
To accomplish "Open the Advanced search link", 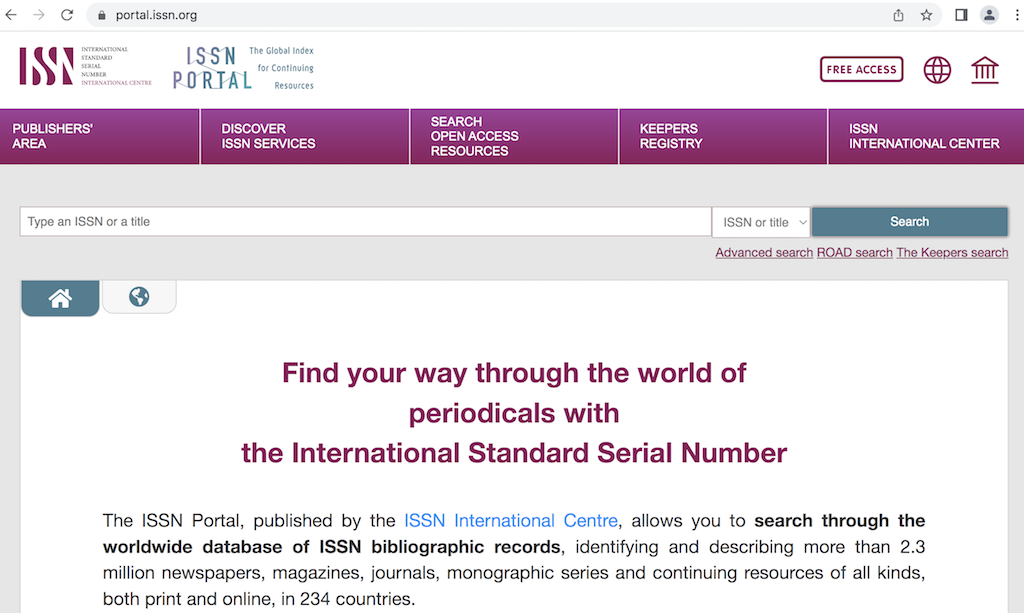I will click(x=763, y=252).
